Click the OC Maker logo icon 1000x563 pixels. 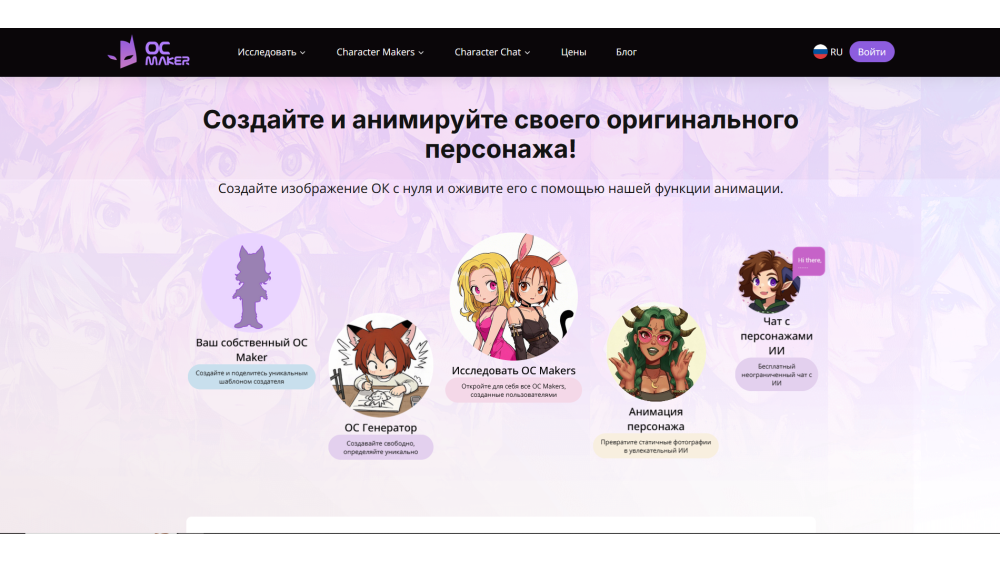click(x=123, y=52)
